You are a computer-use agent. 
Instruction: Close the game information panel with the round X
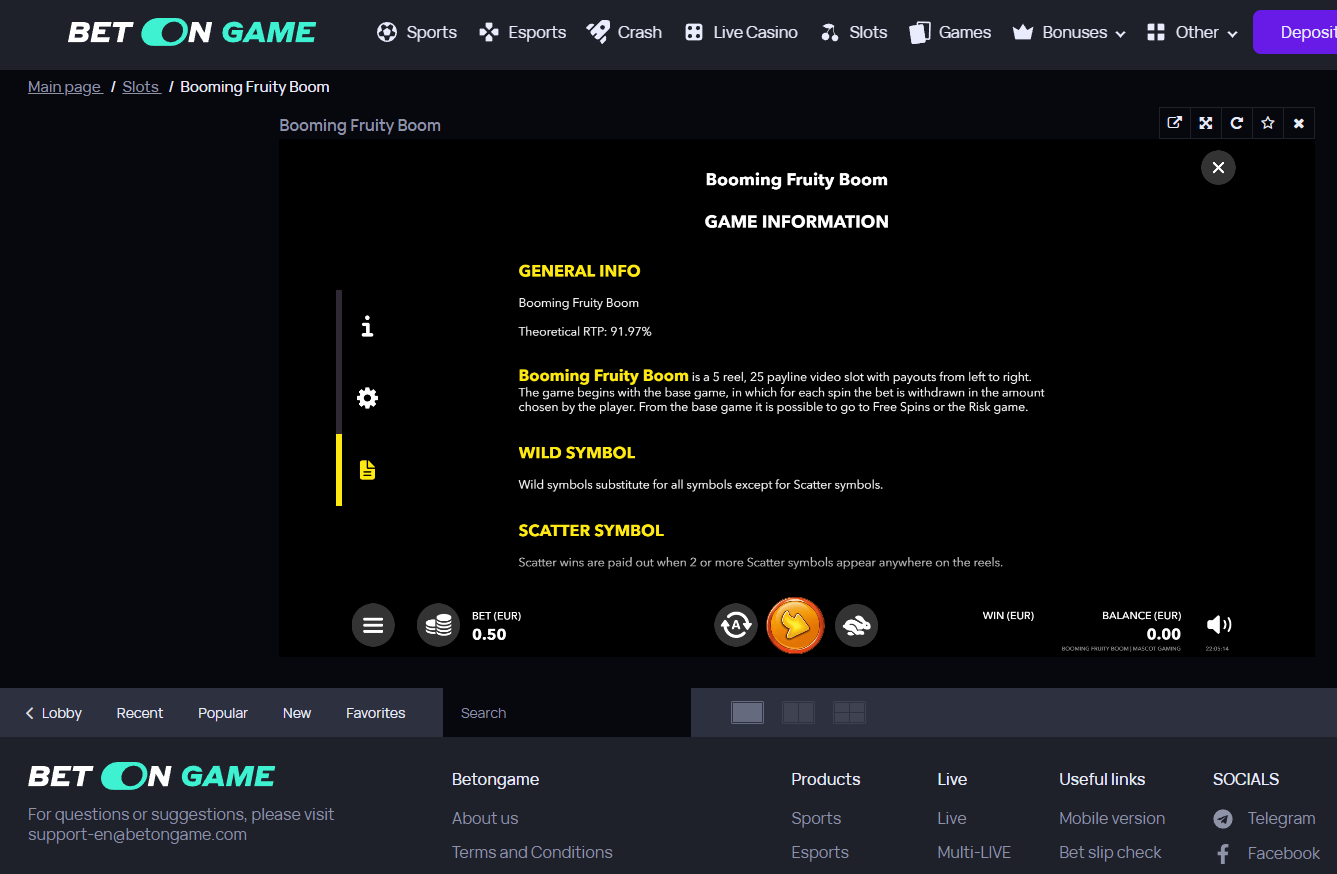click(1218, 168)
